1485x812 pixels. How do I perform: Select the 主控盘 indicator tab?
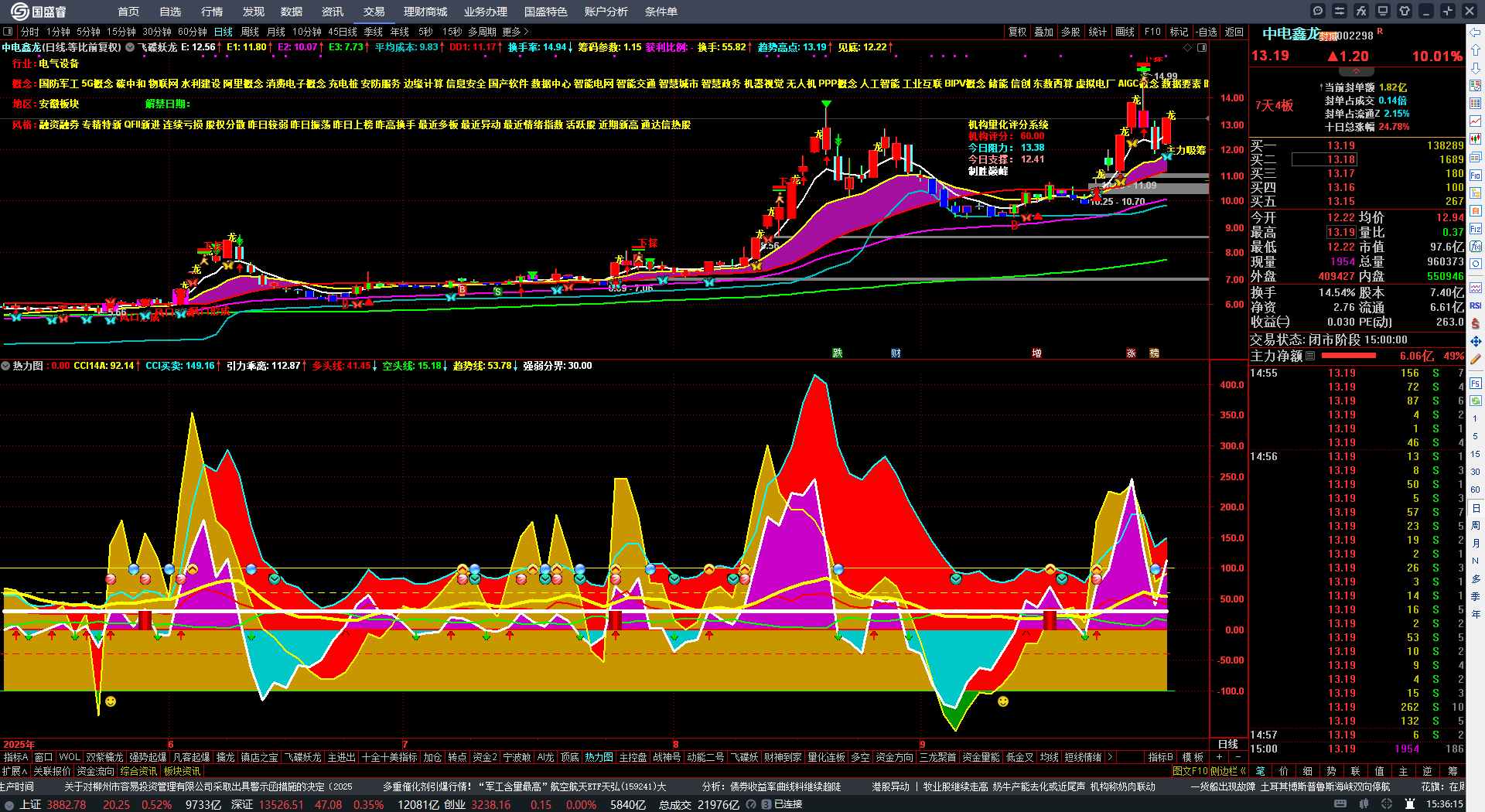(x=633, y=757)
